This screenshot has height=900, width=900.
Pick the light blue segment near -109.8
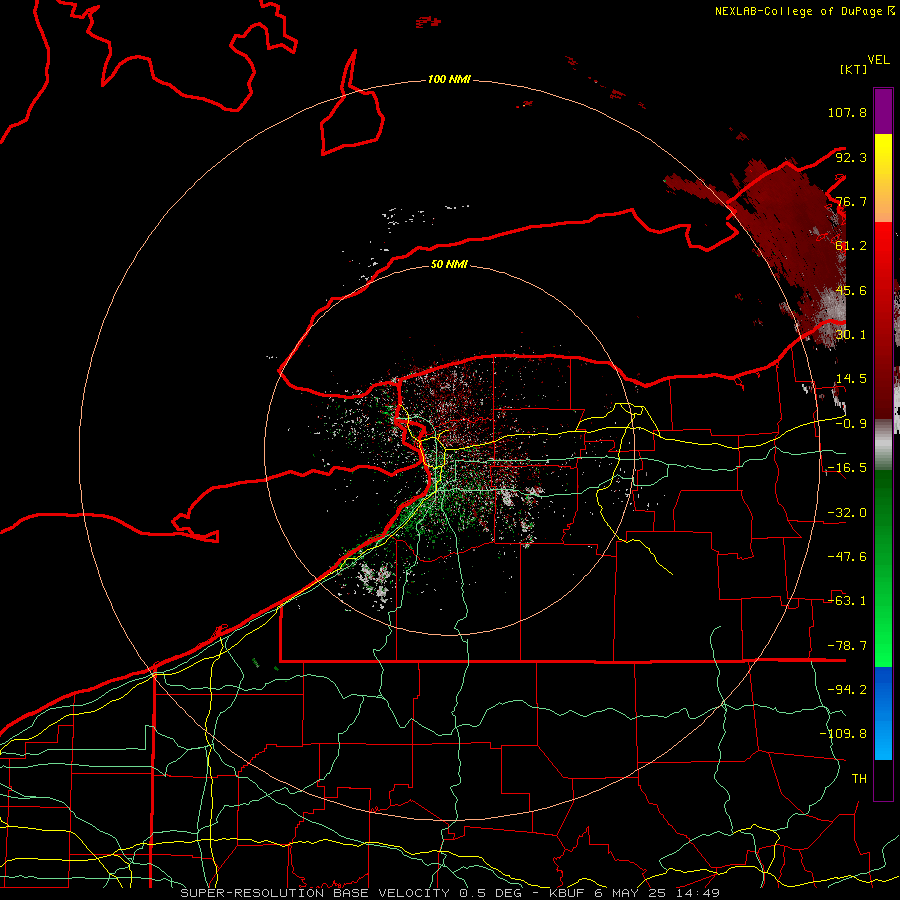pos(883,738)
